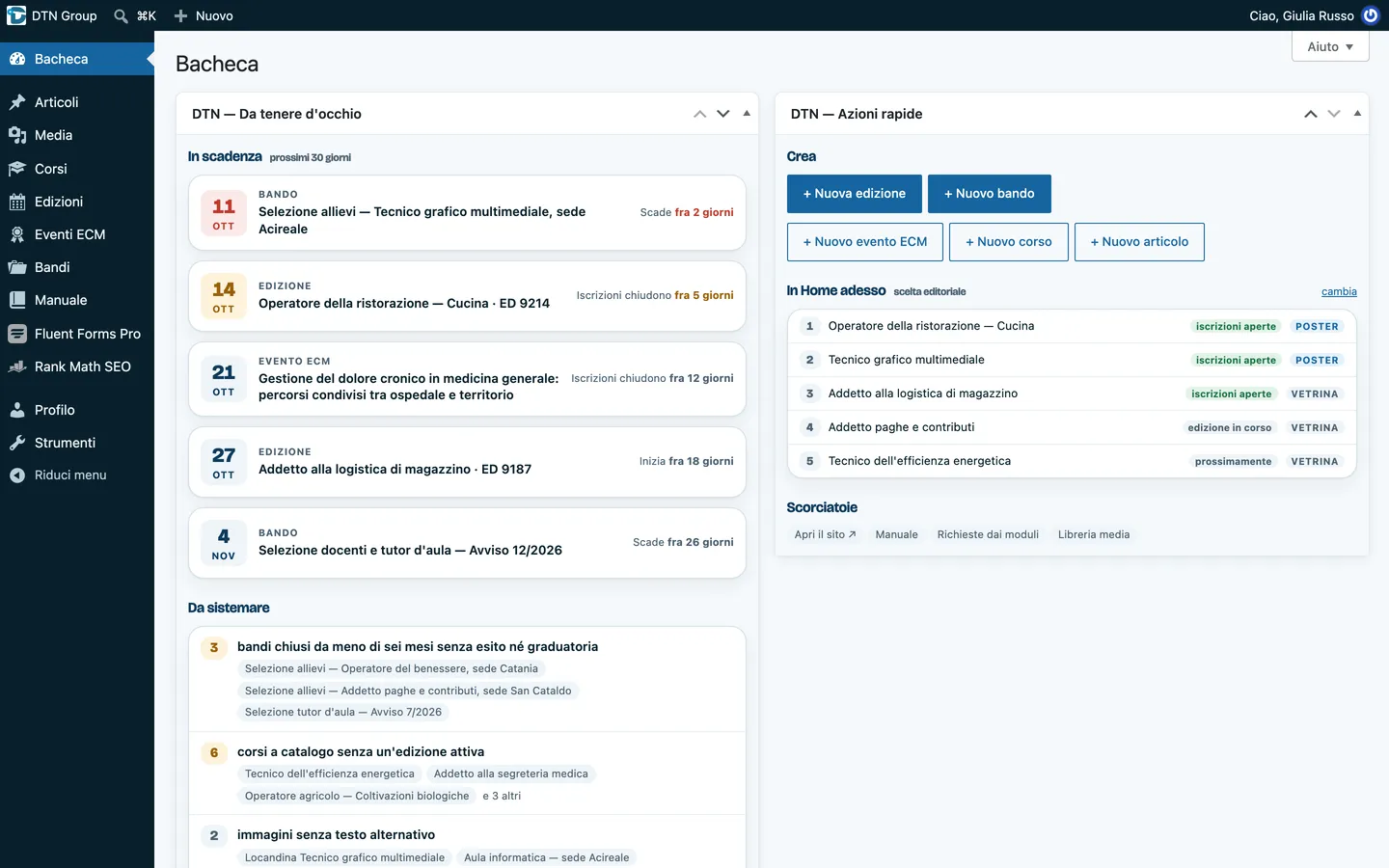The image size is (1389, 868).
Task: Open Giulia Russo's user avatar icon
Action: pyautogui.click(x=1370, y=15)
